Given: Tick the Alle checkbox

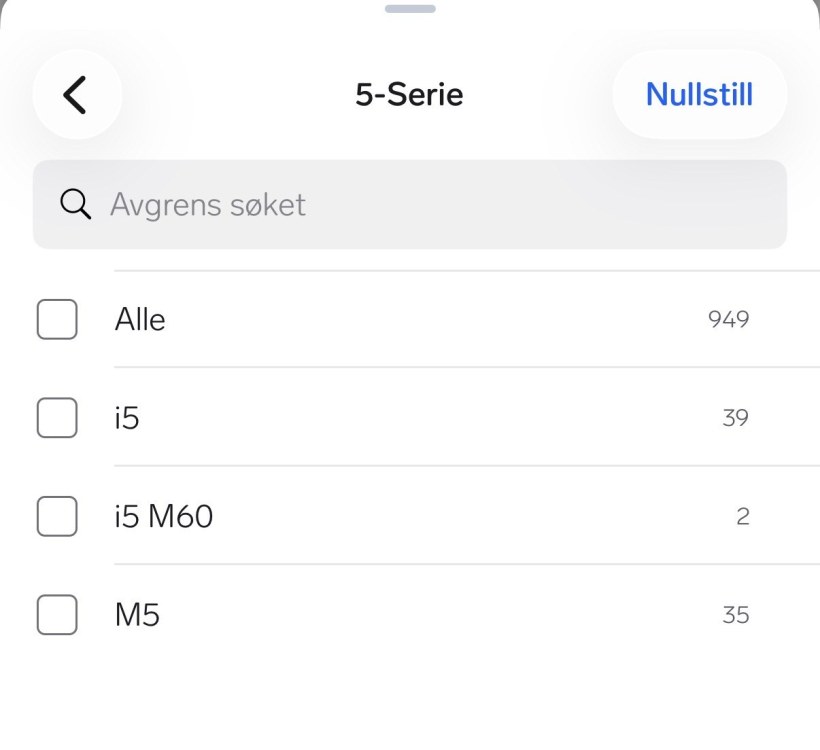Looking at the screenshot, I should coord(57,319).
